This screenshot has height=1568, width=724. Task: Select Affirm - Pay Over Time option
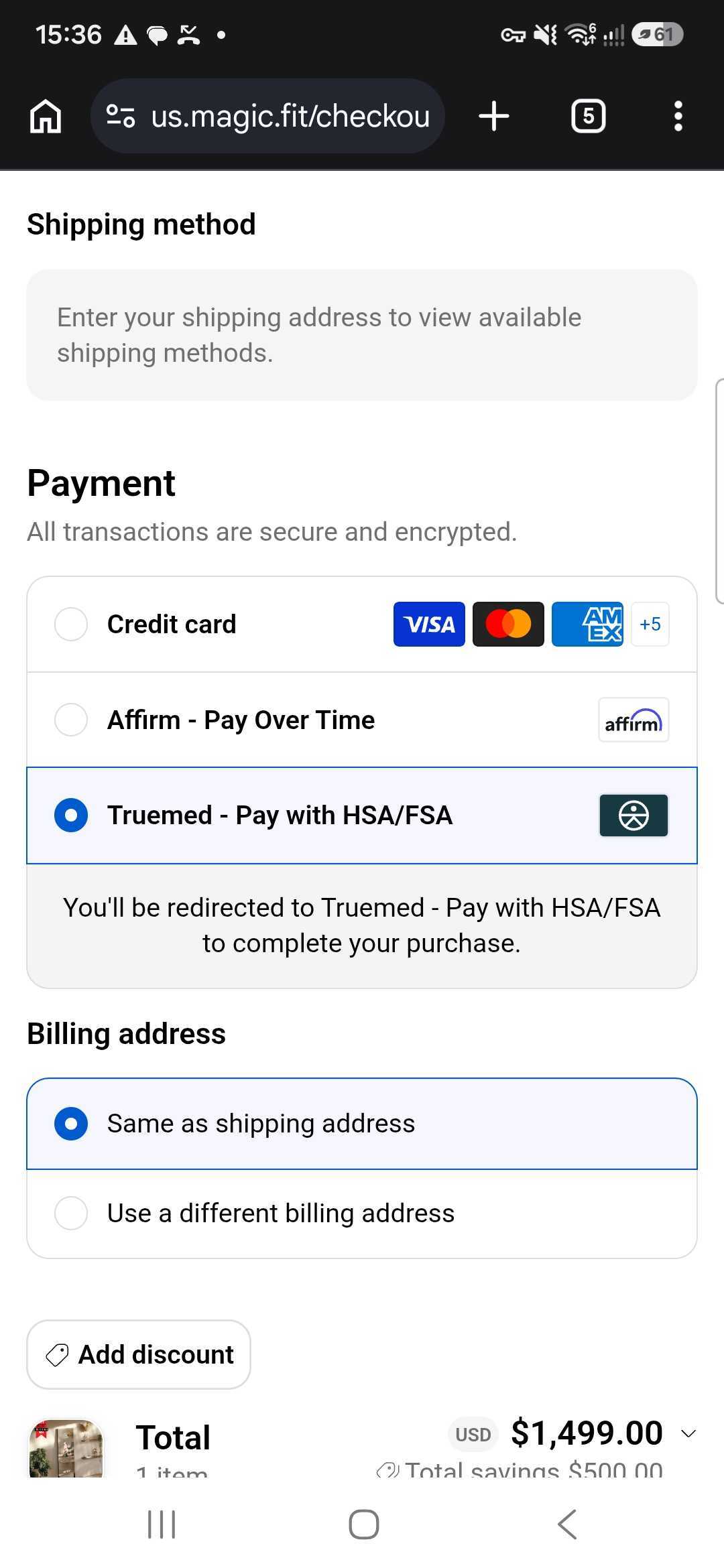click(362, 720)
